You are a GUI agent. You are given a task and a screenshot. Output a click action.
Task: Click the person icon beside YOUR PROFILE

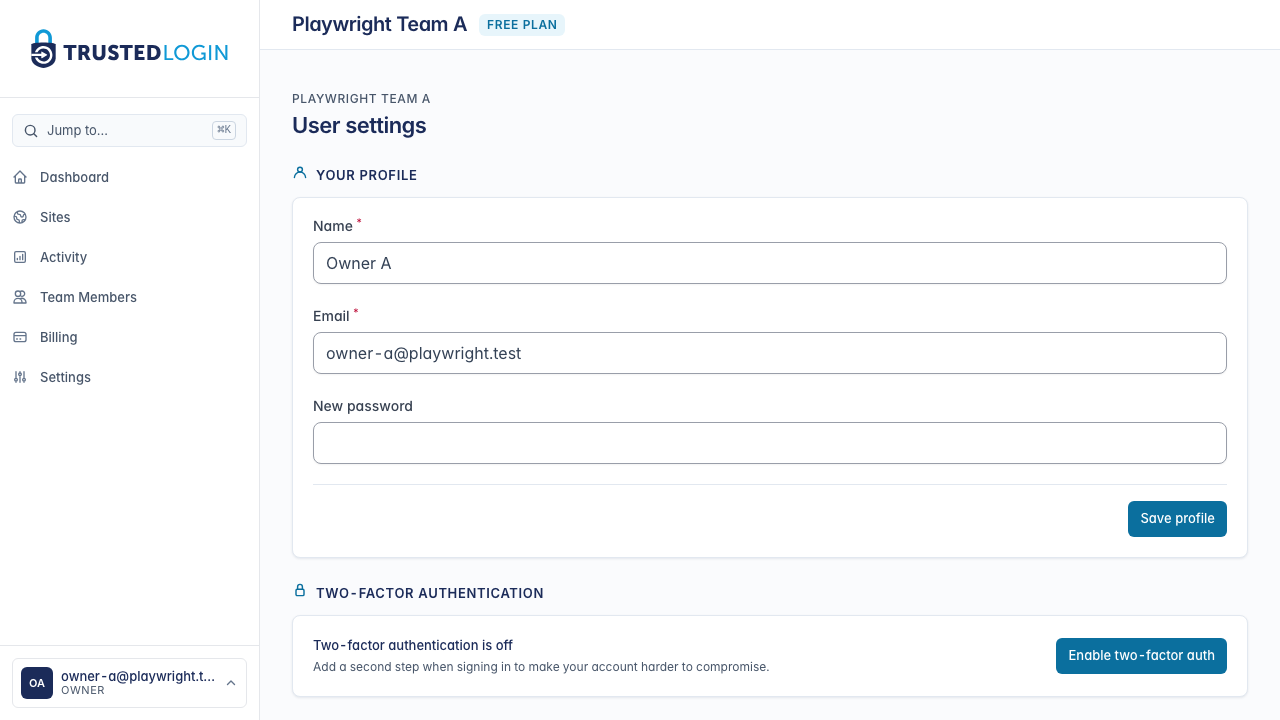tap(299, 172)
